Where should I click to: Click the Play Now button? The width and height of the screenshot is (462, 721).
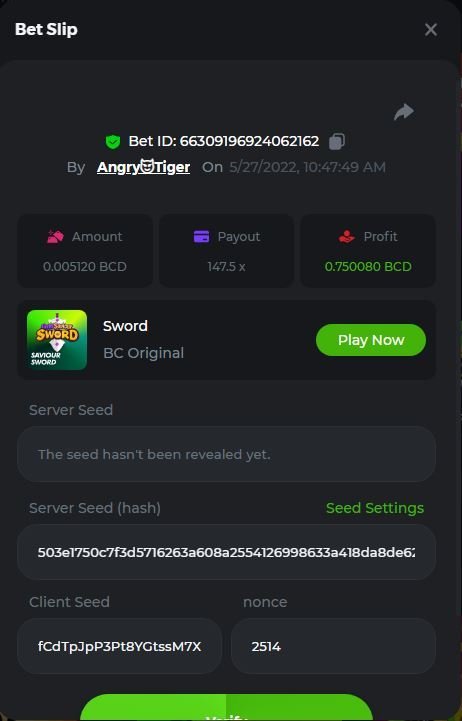(x=371, y=340)
